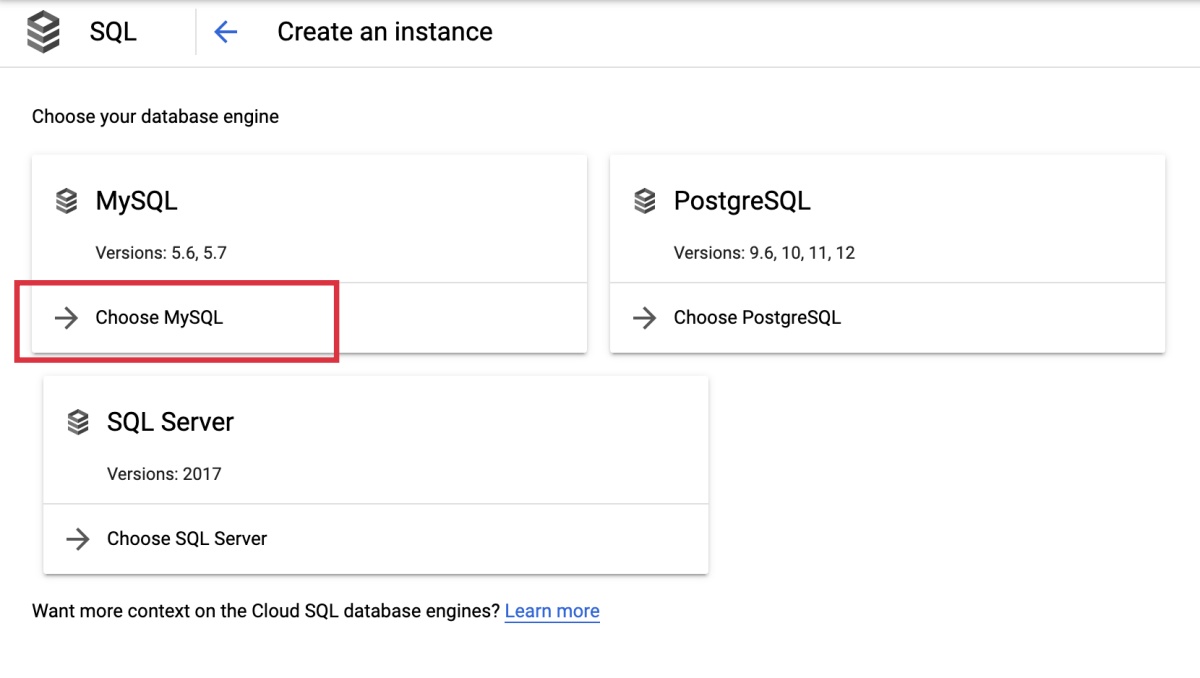Click the Choose your database engine label
1200x678 pixels.
point(155,116)
